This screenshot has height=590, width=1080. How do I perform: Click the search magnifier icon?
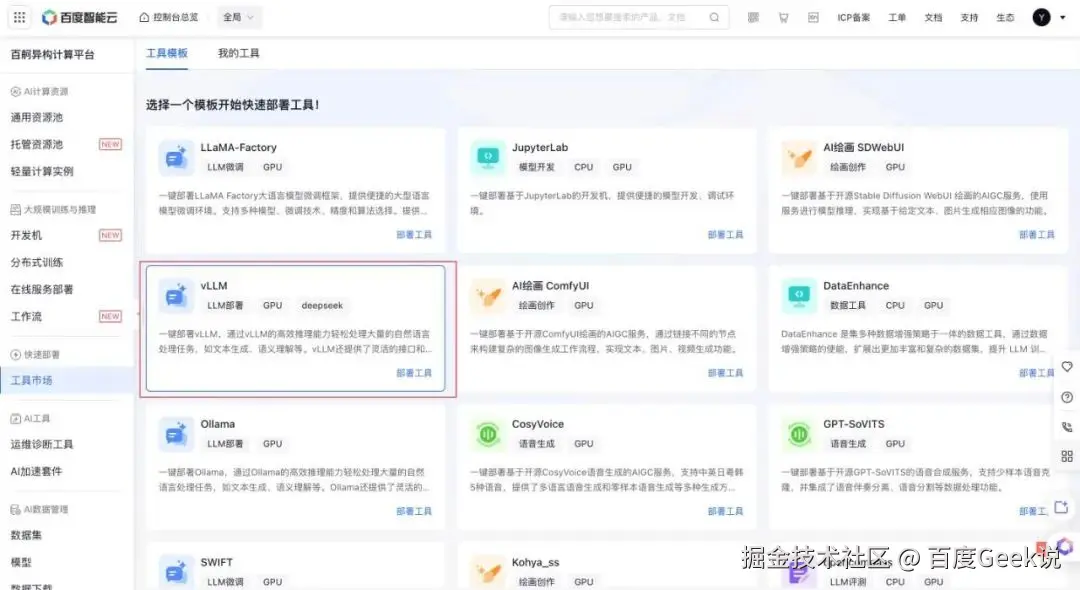(714, 17)
